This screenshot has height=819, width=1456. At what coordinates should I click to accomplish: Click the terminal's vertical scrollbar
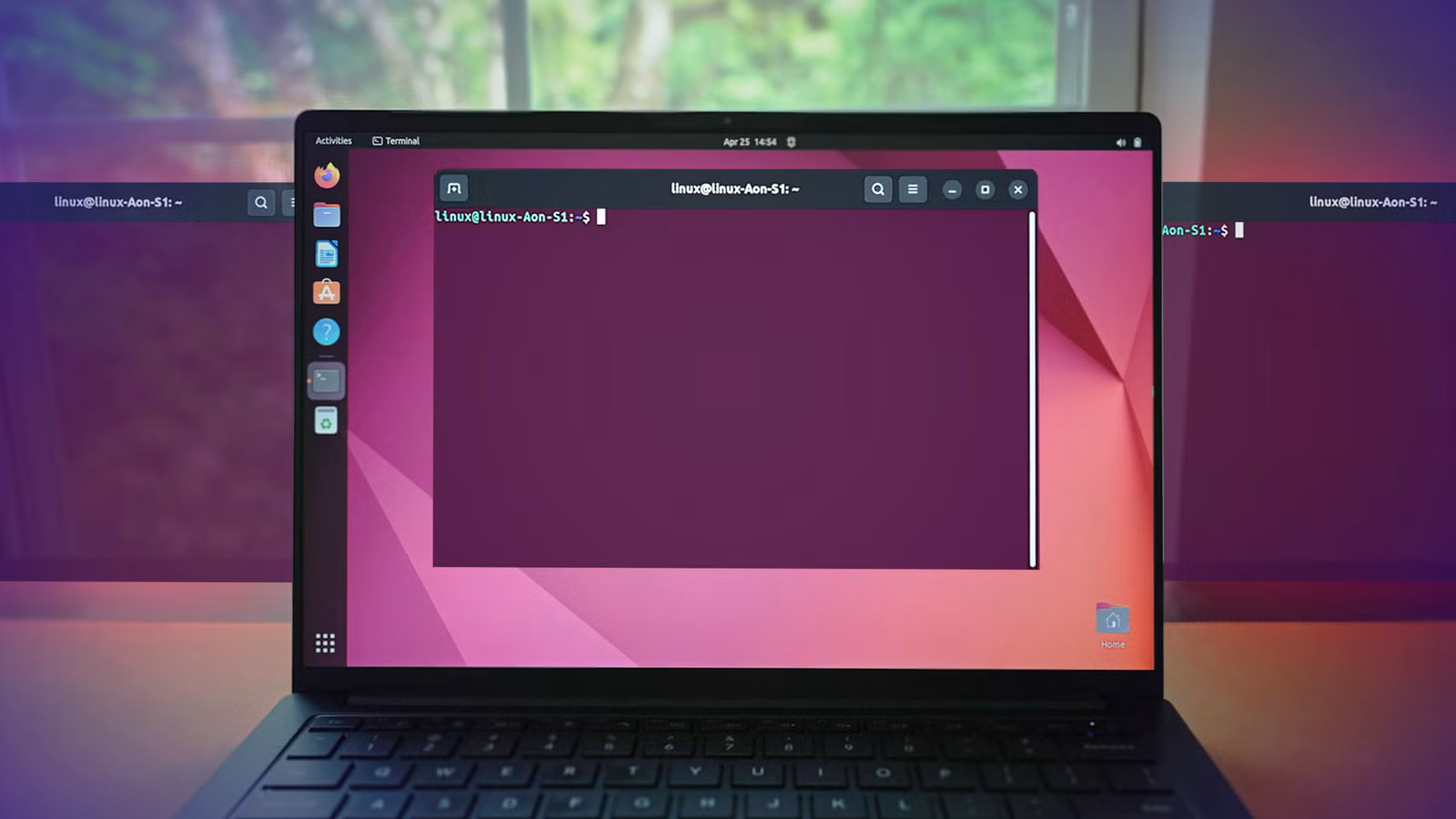point(1032,389)
